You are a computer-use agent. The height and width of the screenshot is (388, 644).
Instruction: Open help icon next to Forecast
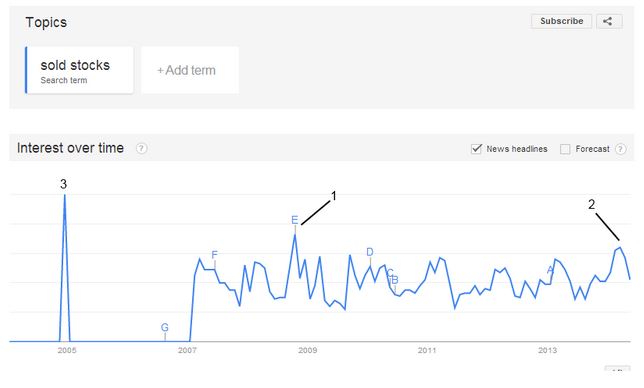(620, 149)
